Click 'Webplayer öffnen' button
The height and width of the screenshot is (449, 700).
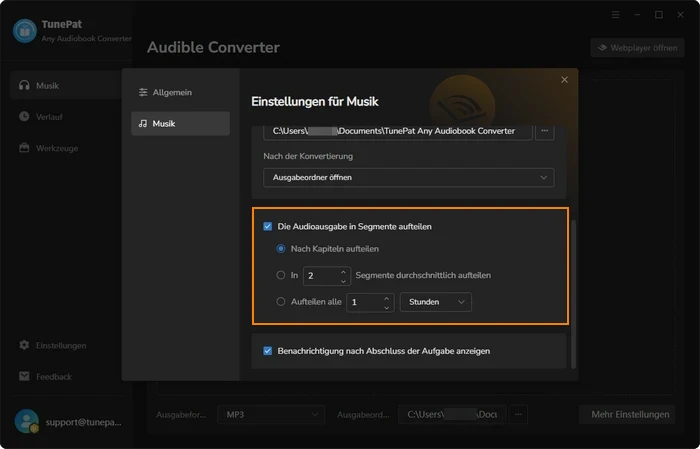click(637, 48)
